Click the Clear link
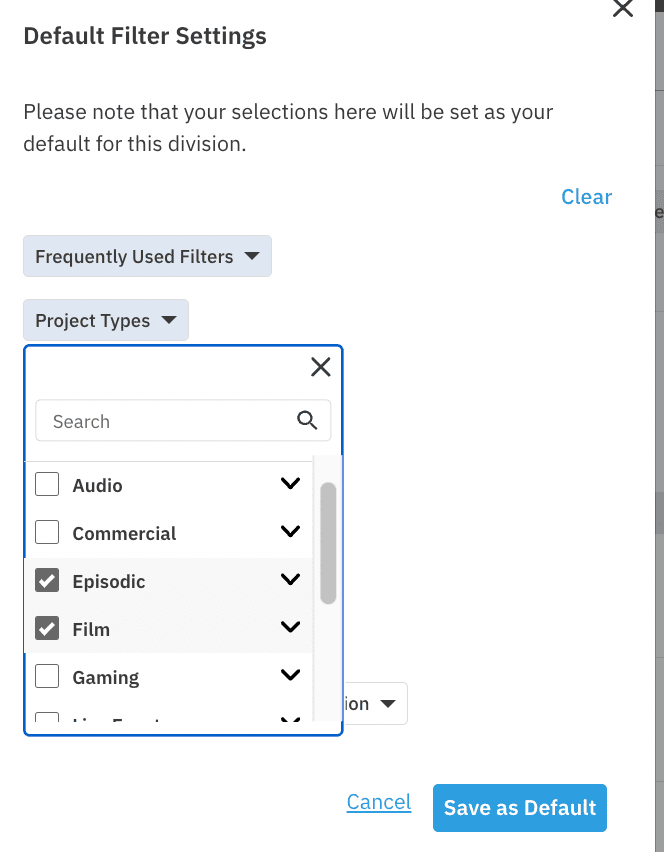 [586, 197]
